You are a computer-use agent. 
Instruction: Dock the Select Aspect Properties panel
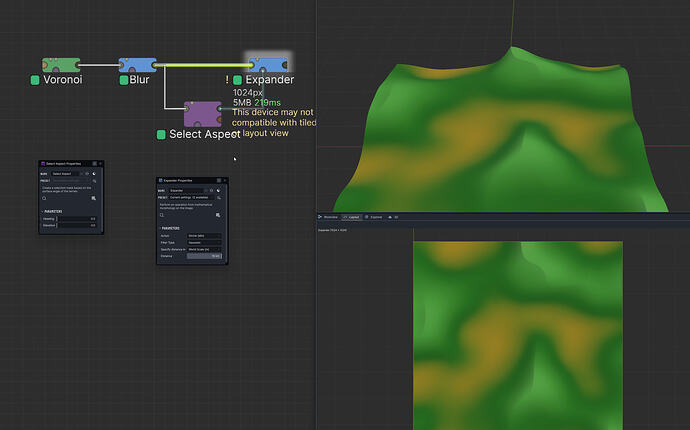(95, 163)
